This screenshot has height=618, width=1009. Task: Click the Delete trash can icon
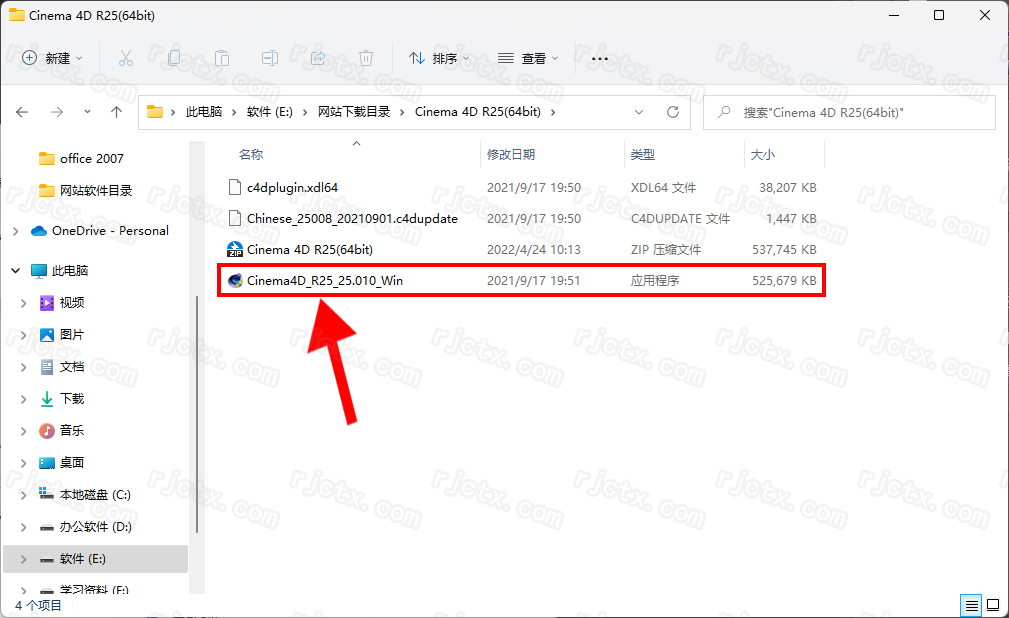[x=366, y=58]
